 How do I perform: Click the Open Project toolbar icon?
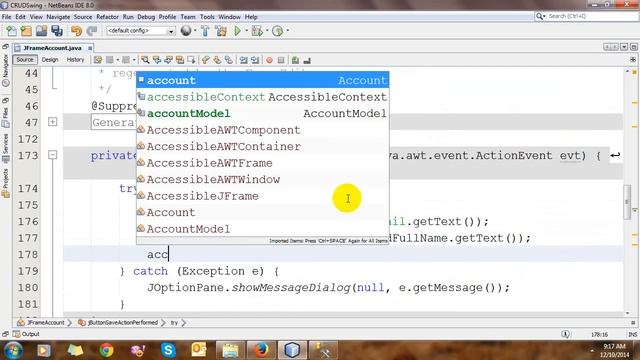tap(41, 31)
